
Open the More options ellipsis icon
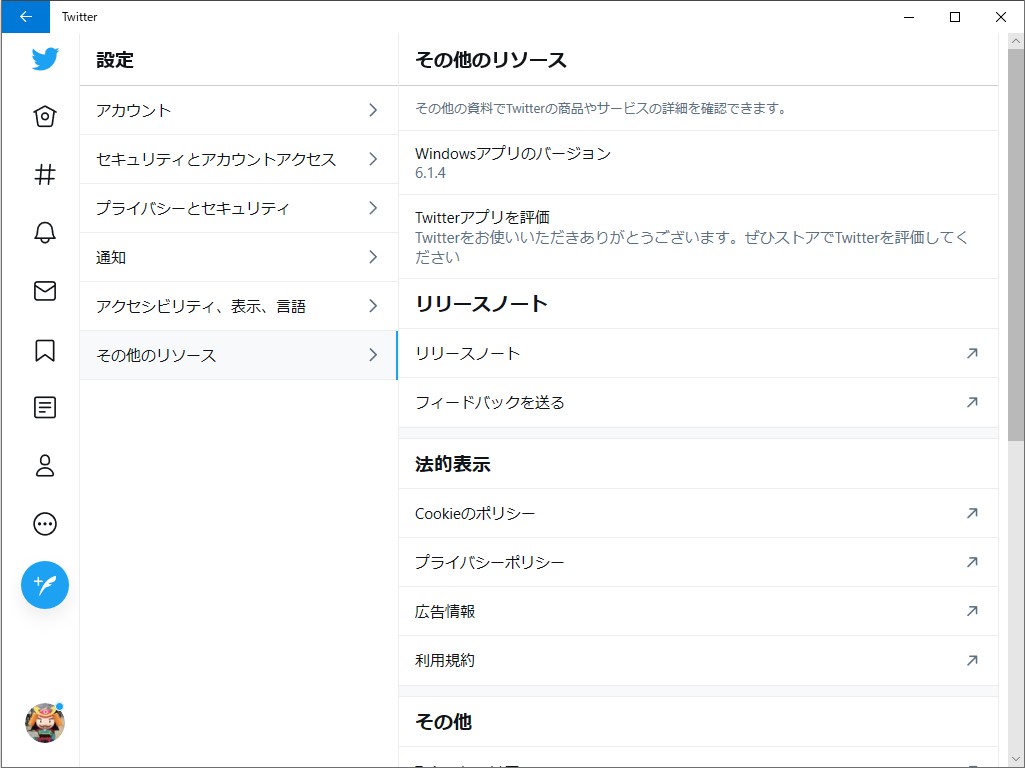click(44, 523)
